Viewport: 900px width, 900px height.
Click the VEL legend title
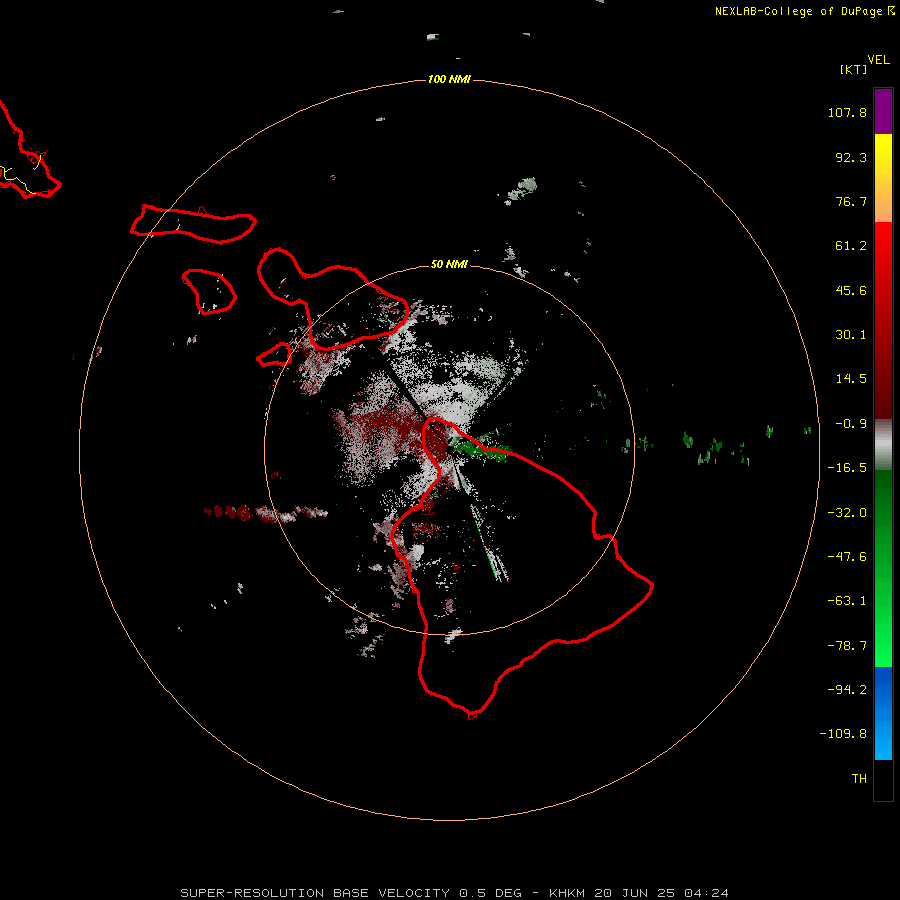878,60
